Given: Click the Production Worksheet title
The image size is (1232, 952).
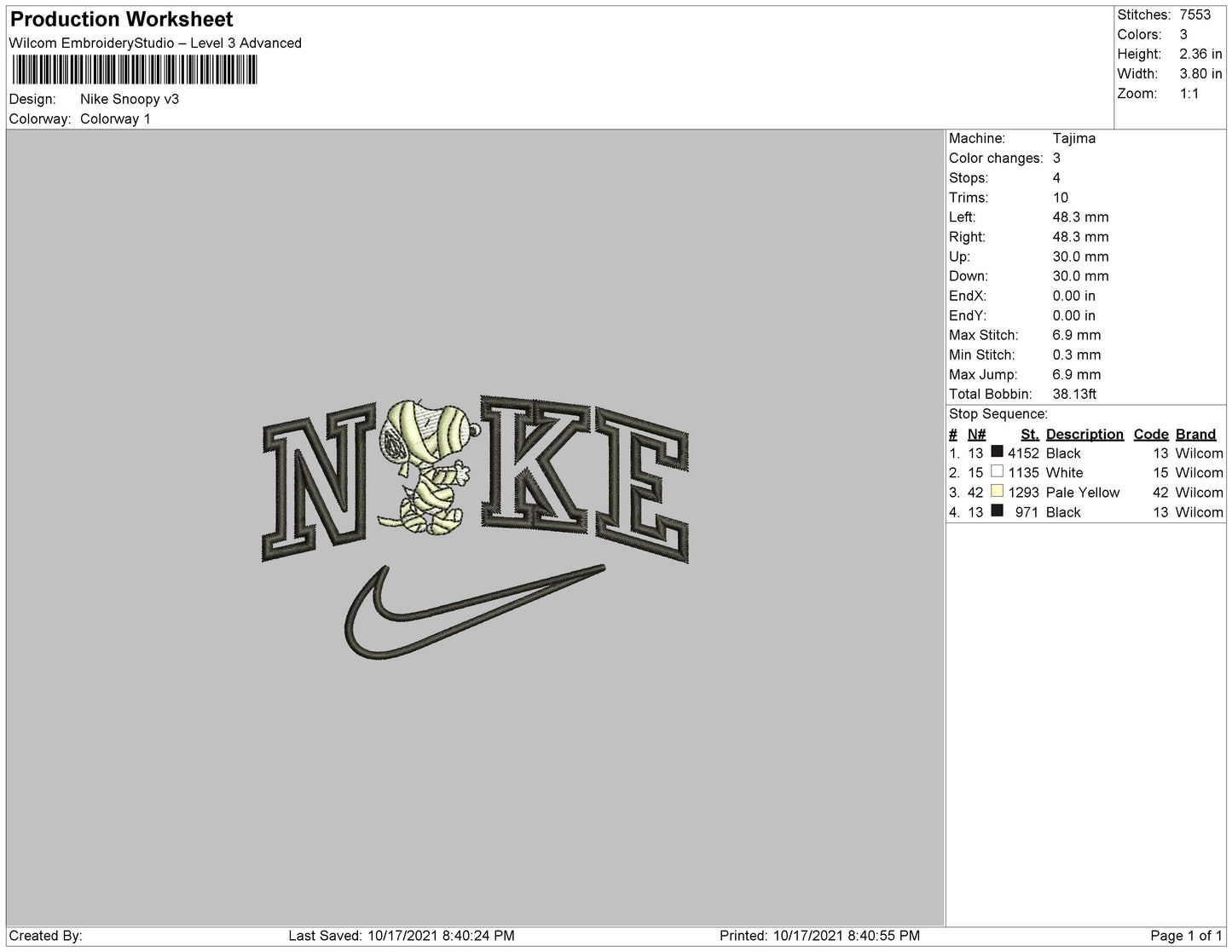Looking at the screenshot, I should click(x=121, y=20).
